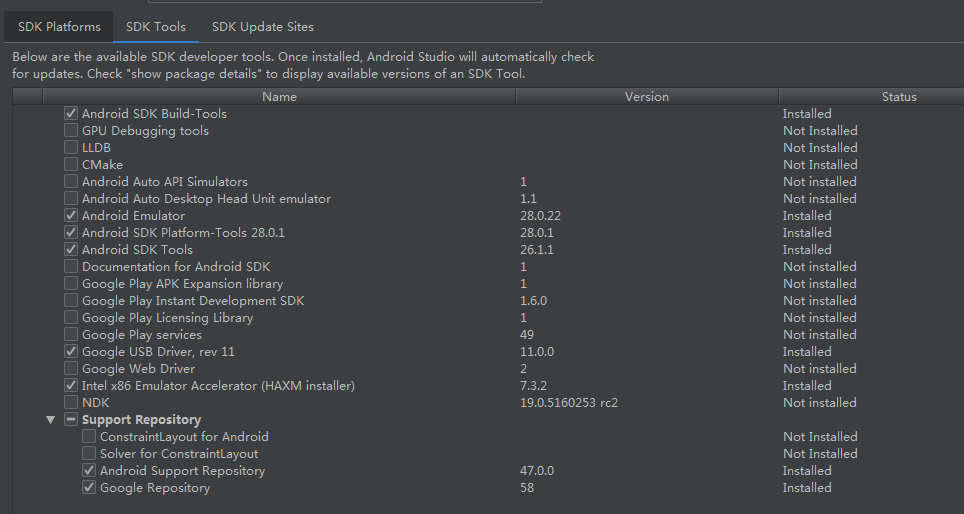Select the SDK Tools tab
This screenshot has height=514, width=964.
[x=156, y=26]
